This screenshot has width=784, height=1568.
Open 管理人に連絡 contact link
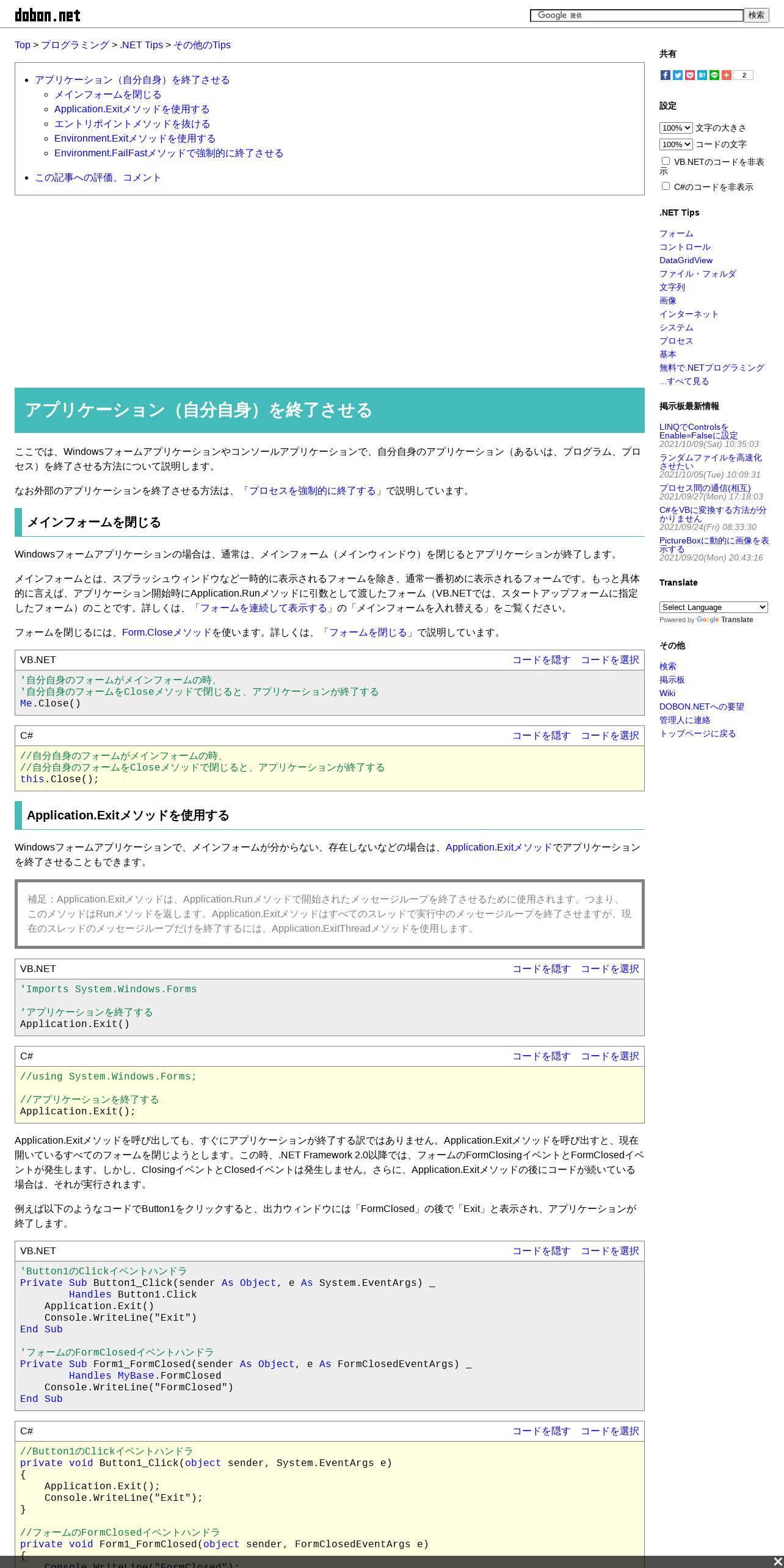(x=685, y=720)
